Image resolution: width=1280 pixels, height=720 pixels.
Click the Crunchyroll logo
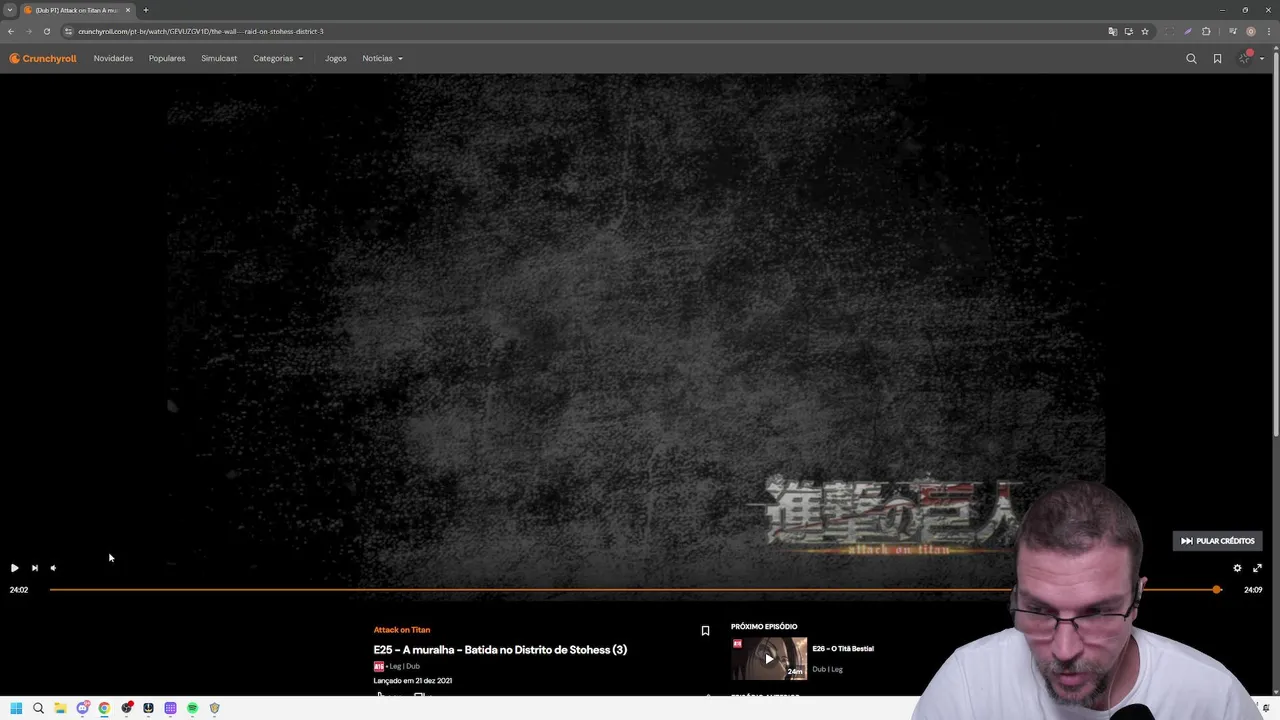coord(43,58)
